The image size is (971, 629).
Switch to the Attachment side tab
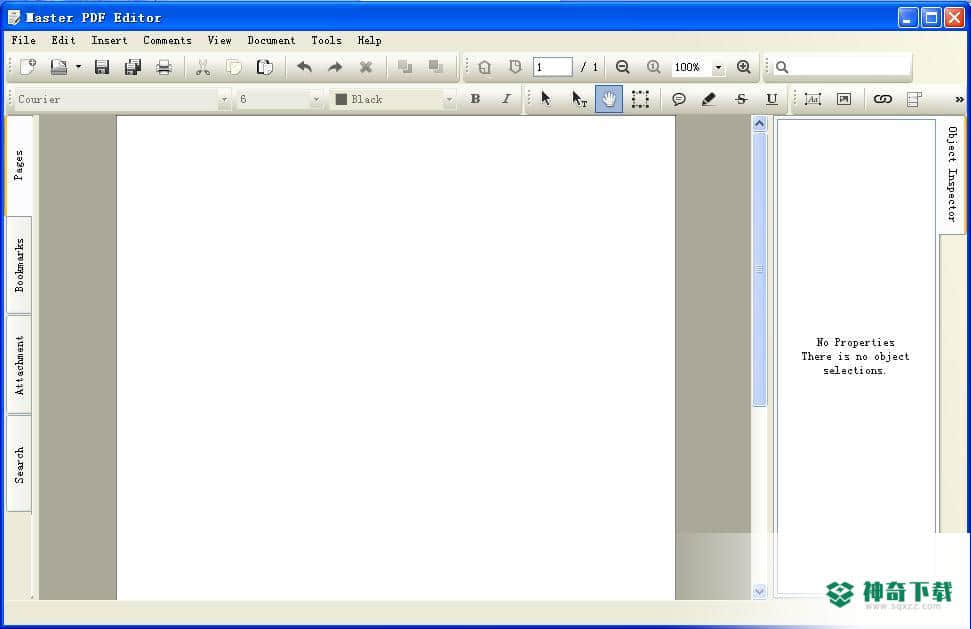click(x=19, y=365)
